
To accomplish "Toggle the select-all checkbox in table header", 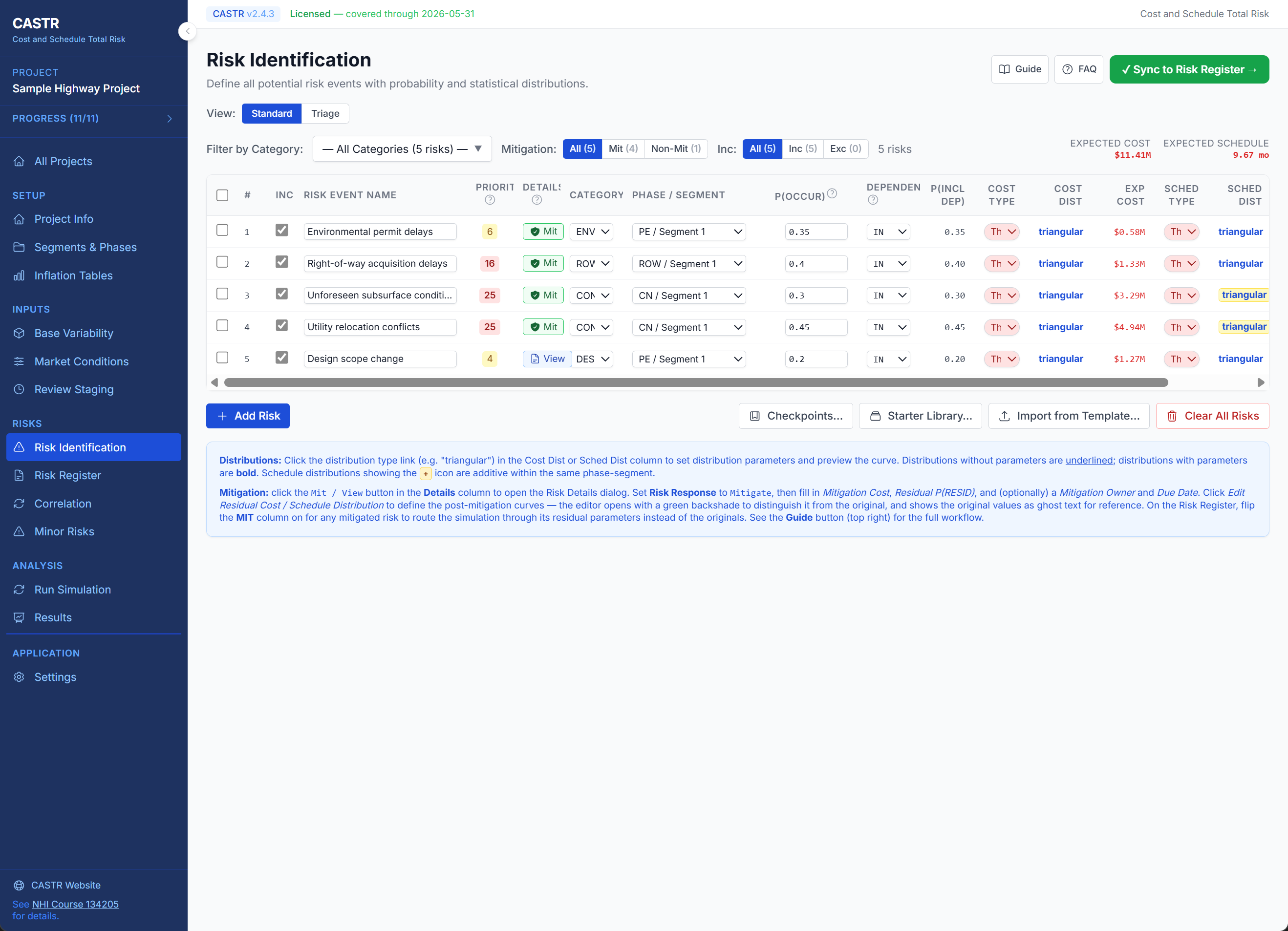I will 222,195.
